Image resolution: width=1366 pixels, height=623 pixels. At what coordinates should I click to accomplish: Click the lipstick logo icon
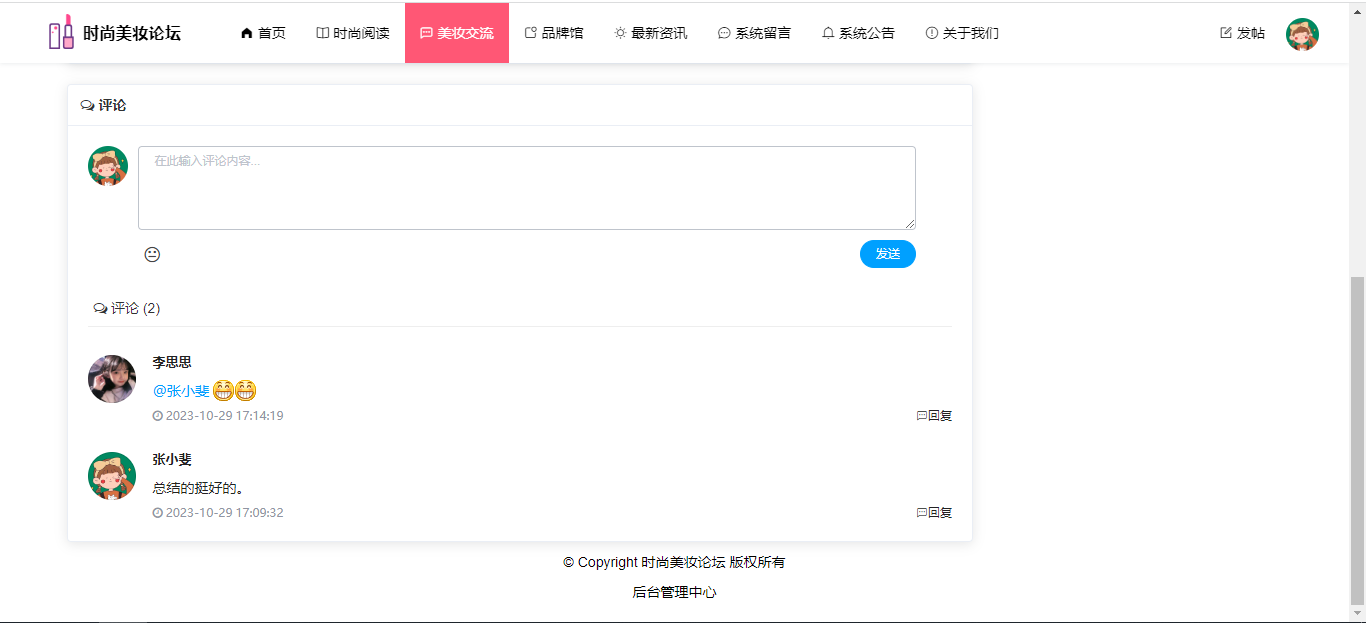61,32
